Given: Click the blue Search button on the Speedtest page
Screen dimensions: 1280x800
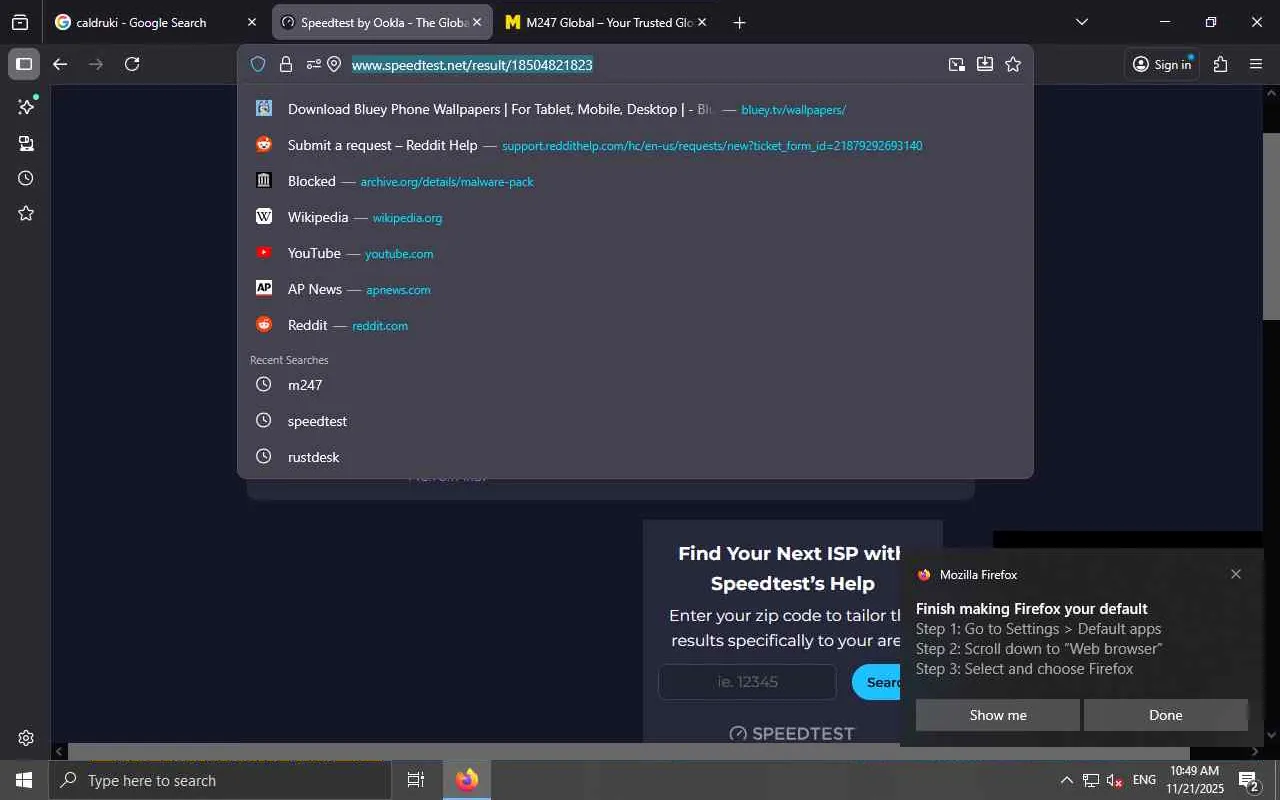Looking at the screenshot, I should (x=877, y=682).
